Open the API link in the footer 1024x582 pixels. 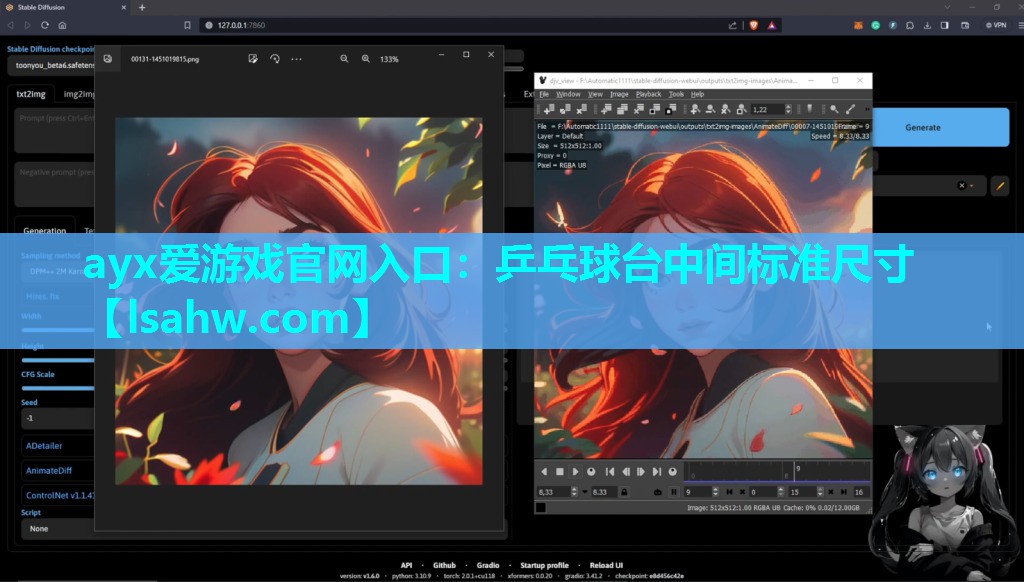[x=406, y=565]
